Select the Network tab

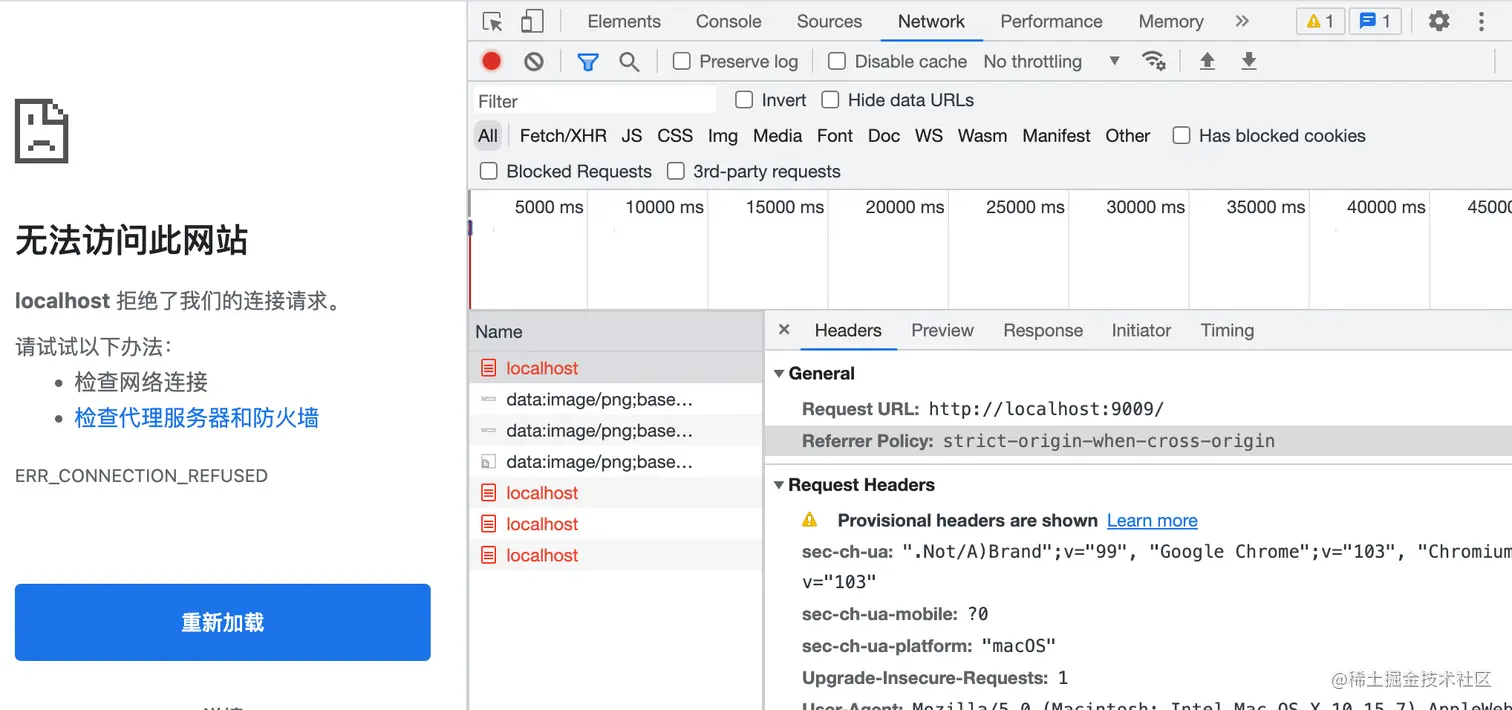(931, 21)
